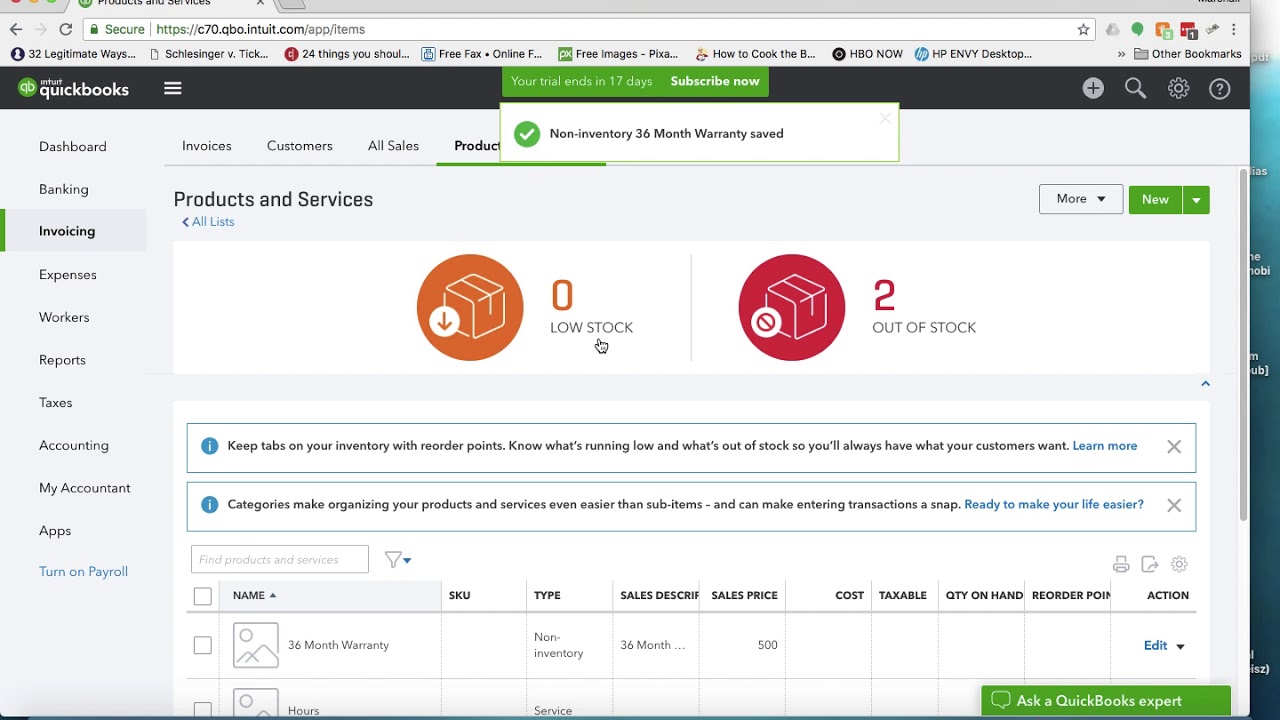The width and height of the screenshot is (1280, 720).
Task: Go to Expenses in sidebar
Action: click(x=68, y=274)
